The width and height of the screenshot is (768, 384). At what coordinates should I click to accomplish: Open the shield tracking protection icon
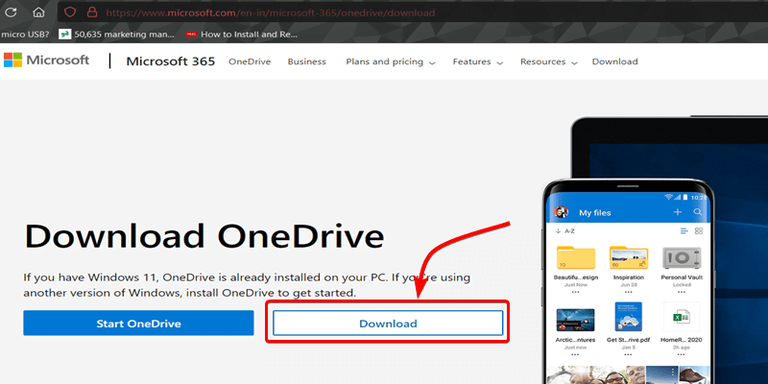coord(70,12)
